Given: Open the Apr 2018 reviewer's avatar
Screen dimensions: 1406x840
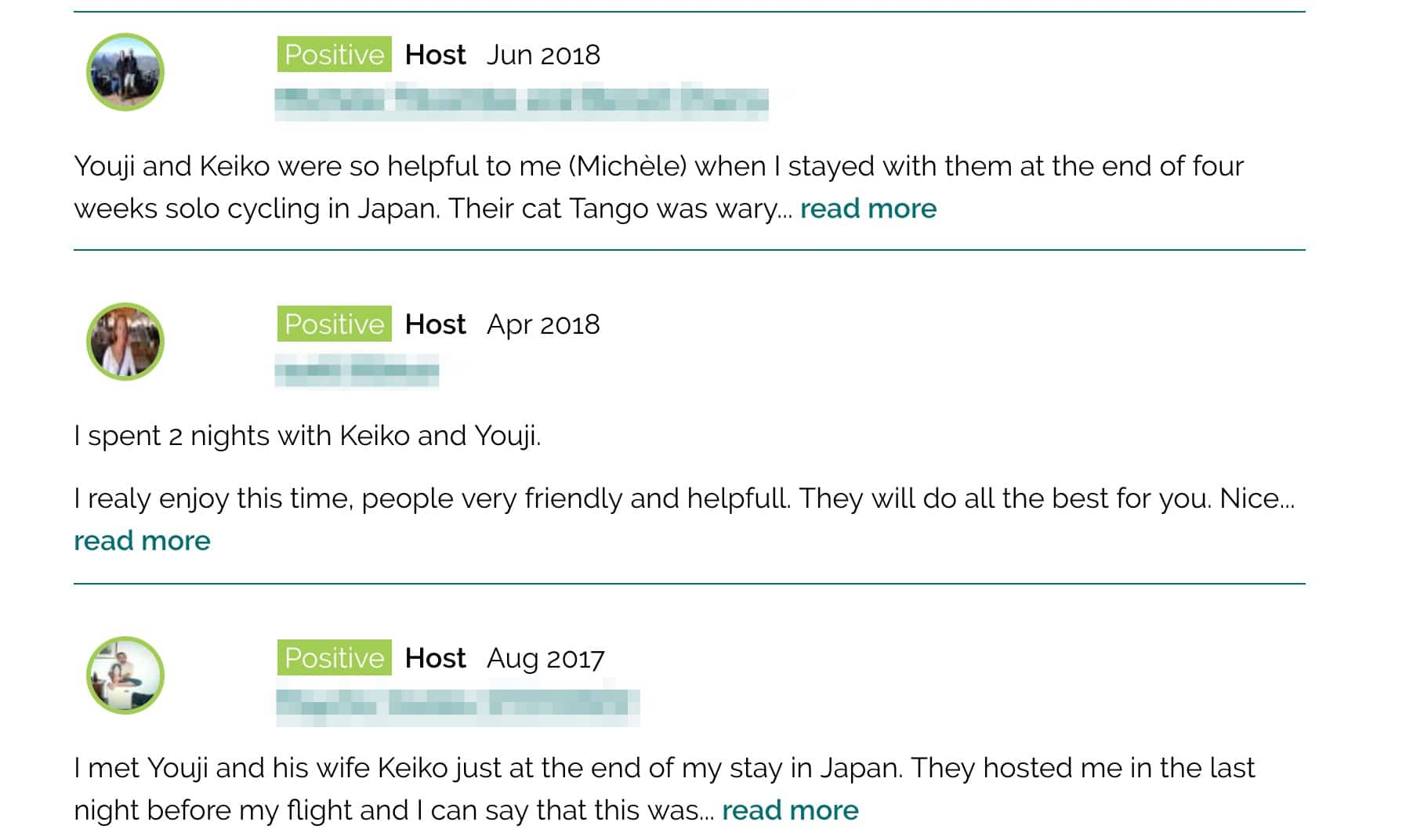Looking at the screenshot, I should click(125, 342).
